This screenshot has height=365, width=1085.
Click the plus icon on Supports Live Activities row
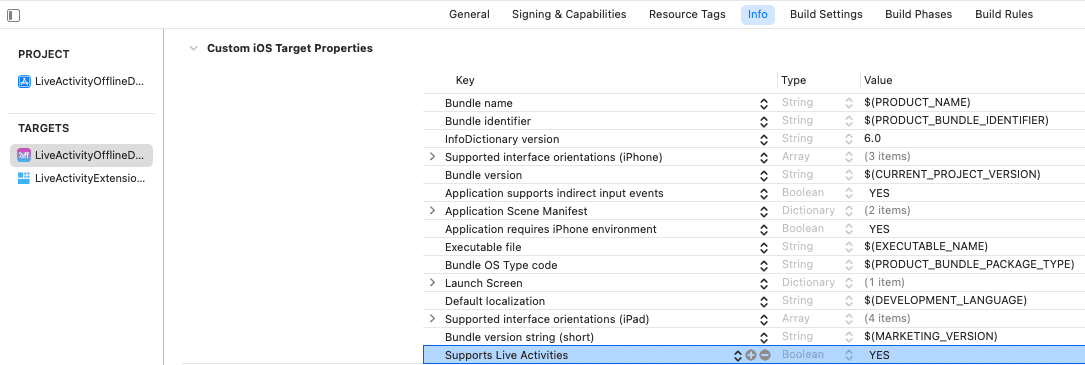tap(751, 355)
